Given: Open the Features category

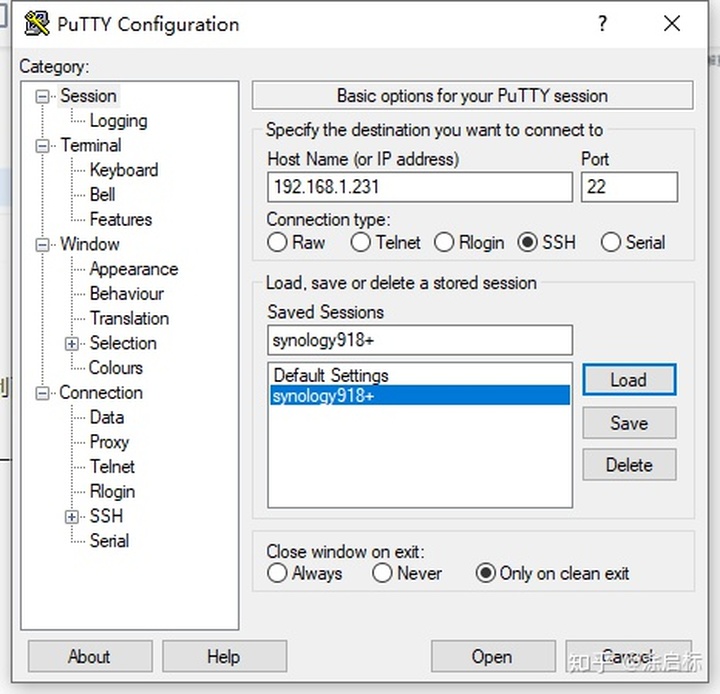Looking at the screenshot, I should 121,220.
